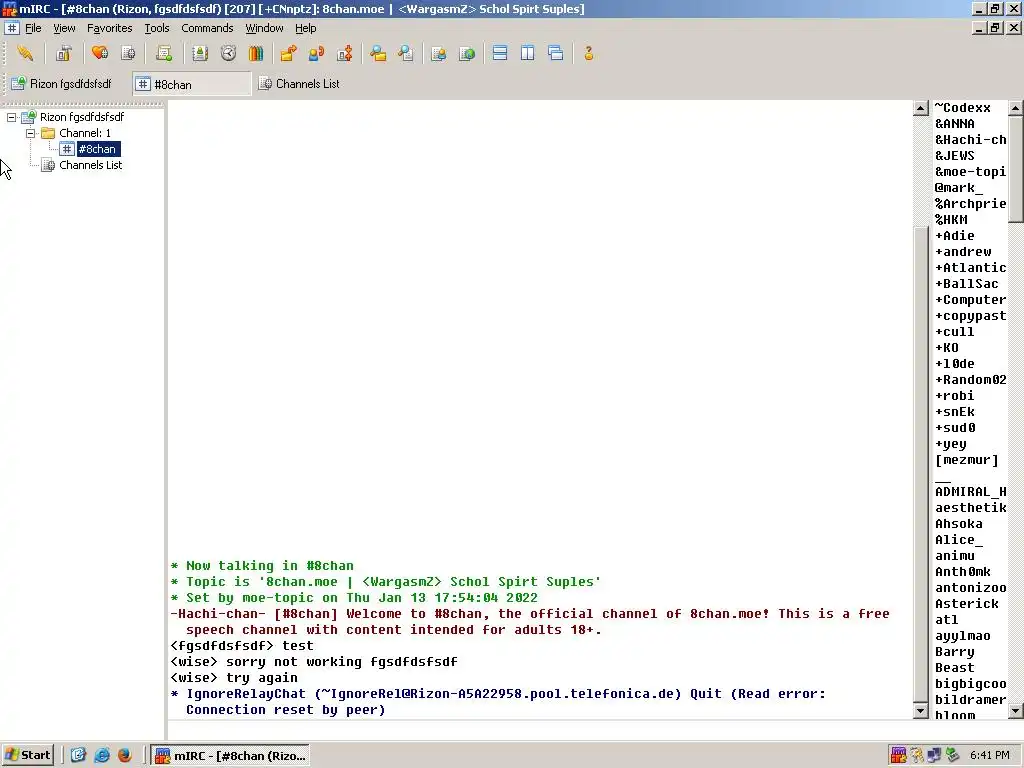The width and height of the screenshot is (1024, 768).
Task: Open Channels List toolbar icon
Action: point(129,54)
